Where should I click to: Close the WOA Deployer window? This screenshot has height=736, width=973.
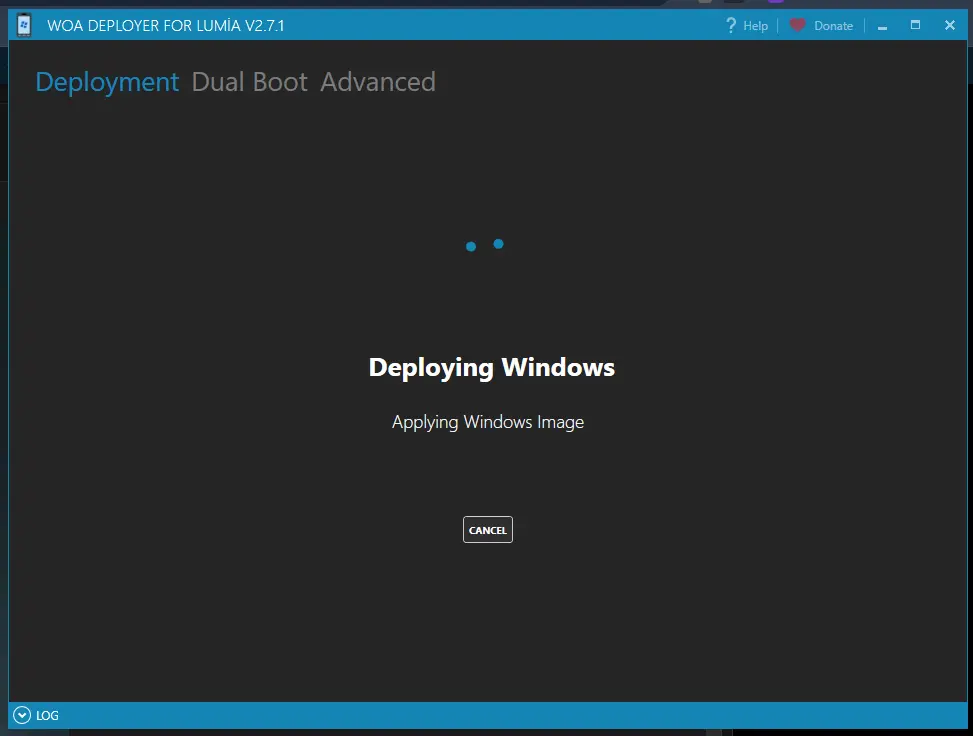(x=949, y=25)
